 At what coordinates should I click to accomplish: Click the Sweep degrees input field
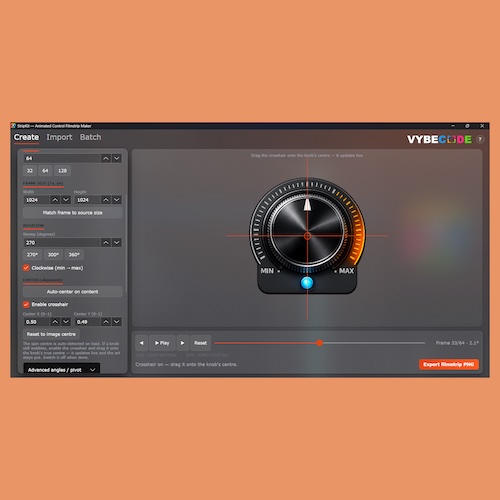coord(62,242)
